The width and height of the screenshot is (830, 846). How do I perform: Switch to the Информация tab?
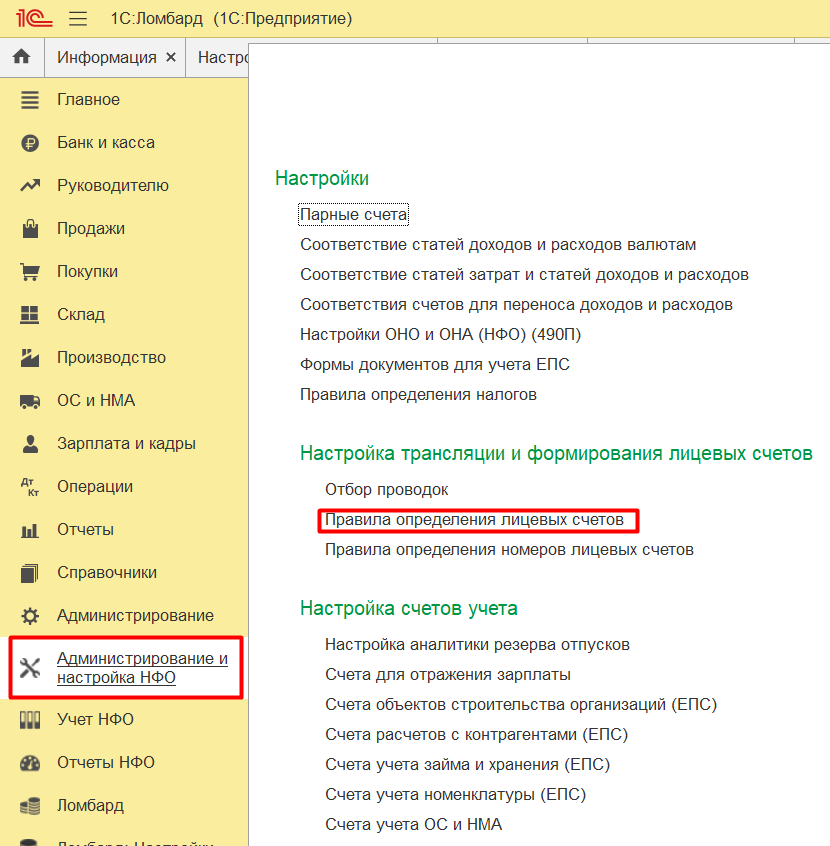tap(106, 57)
